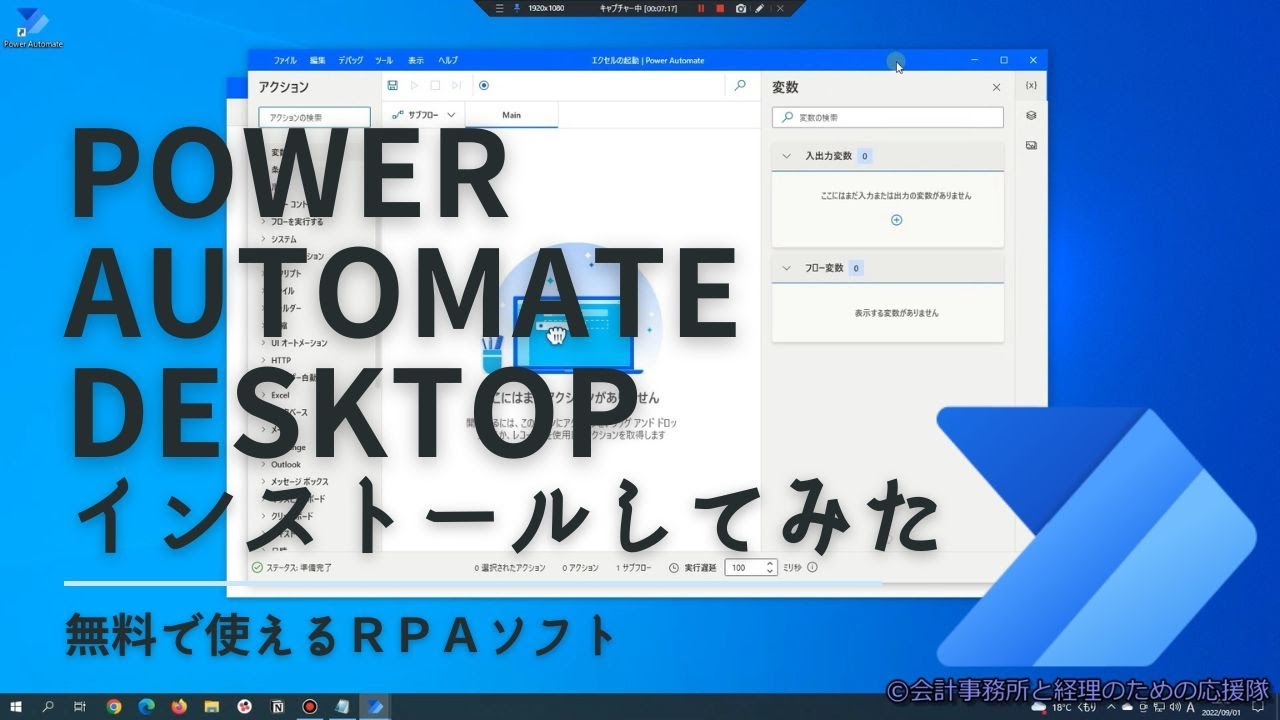Open the 編集 menu
This screenshot has width=1280, height=720.
(318, 60)
